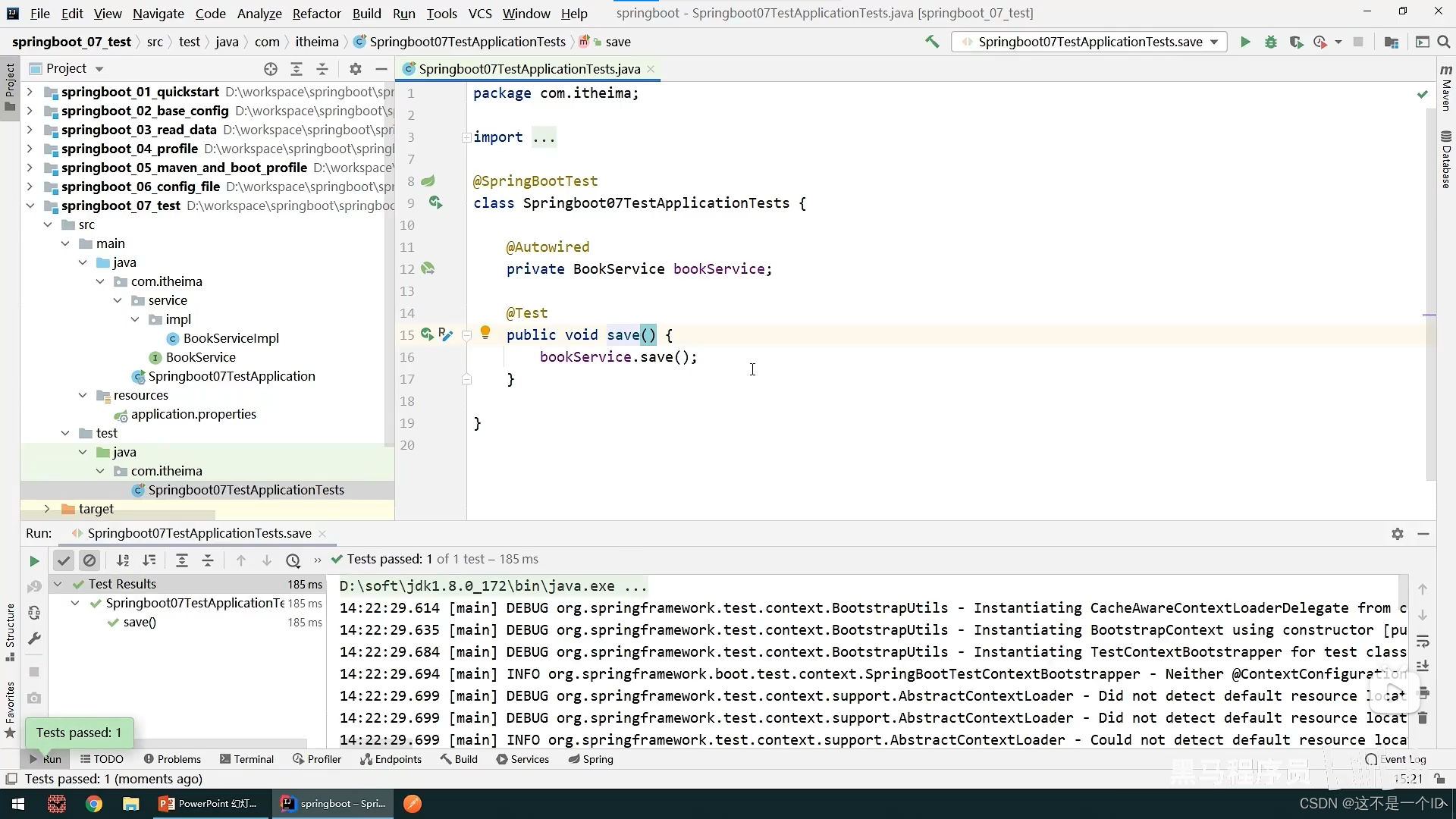The height and width of the screenshot is (819, 1456).
Task: Click the Build project hammer icon
Action: [x=932, y=42]
